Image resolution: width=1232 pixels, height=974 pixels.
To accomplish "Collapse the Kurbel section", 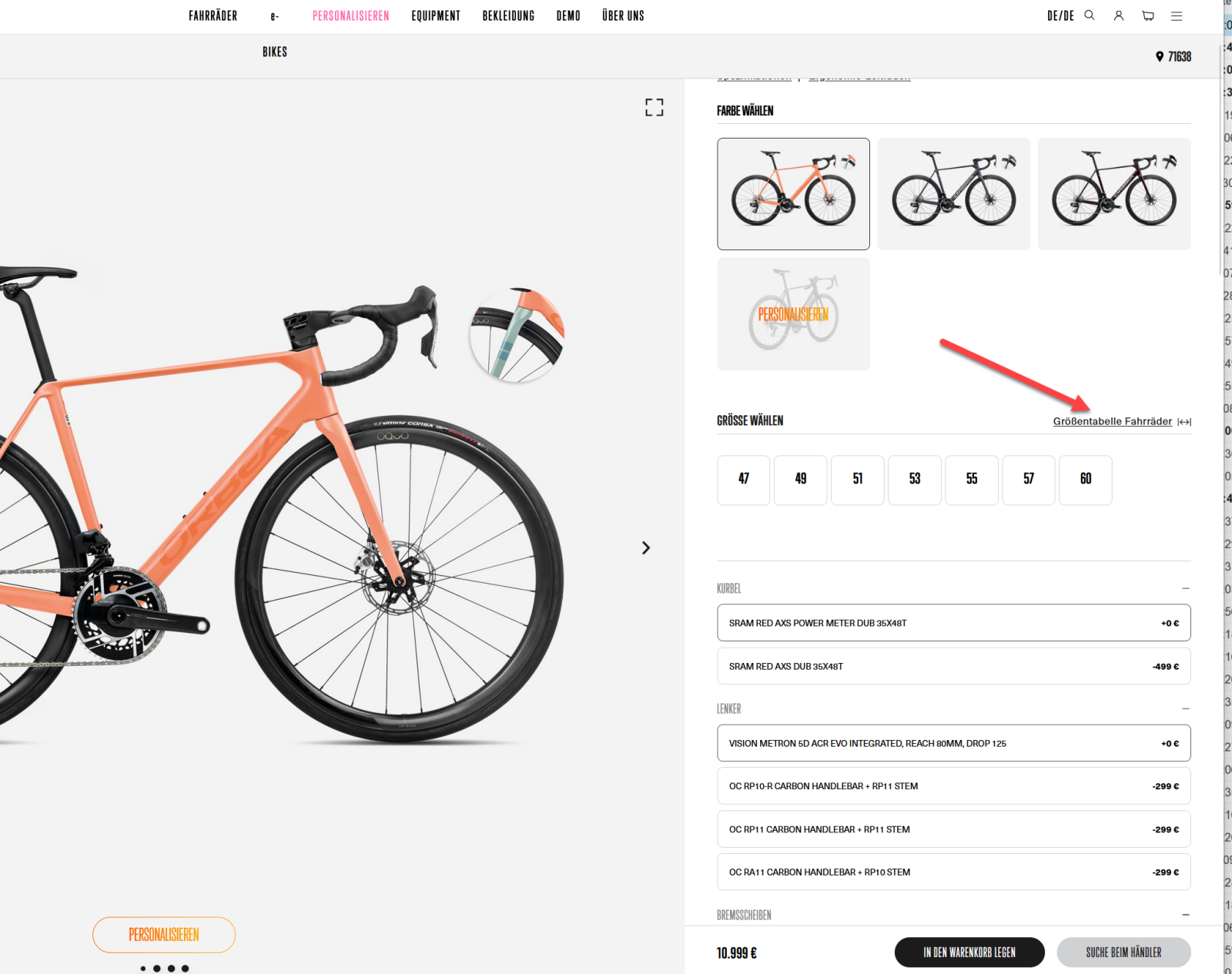I will [x=1186, y=588].
